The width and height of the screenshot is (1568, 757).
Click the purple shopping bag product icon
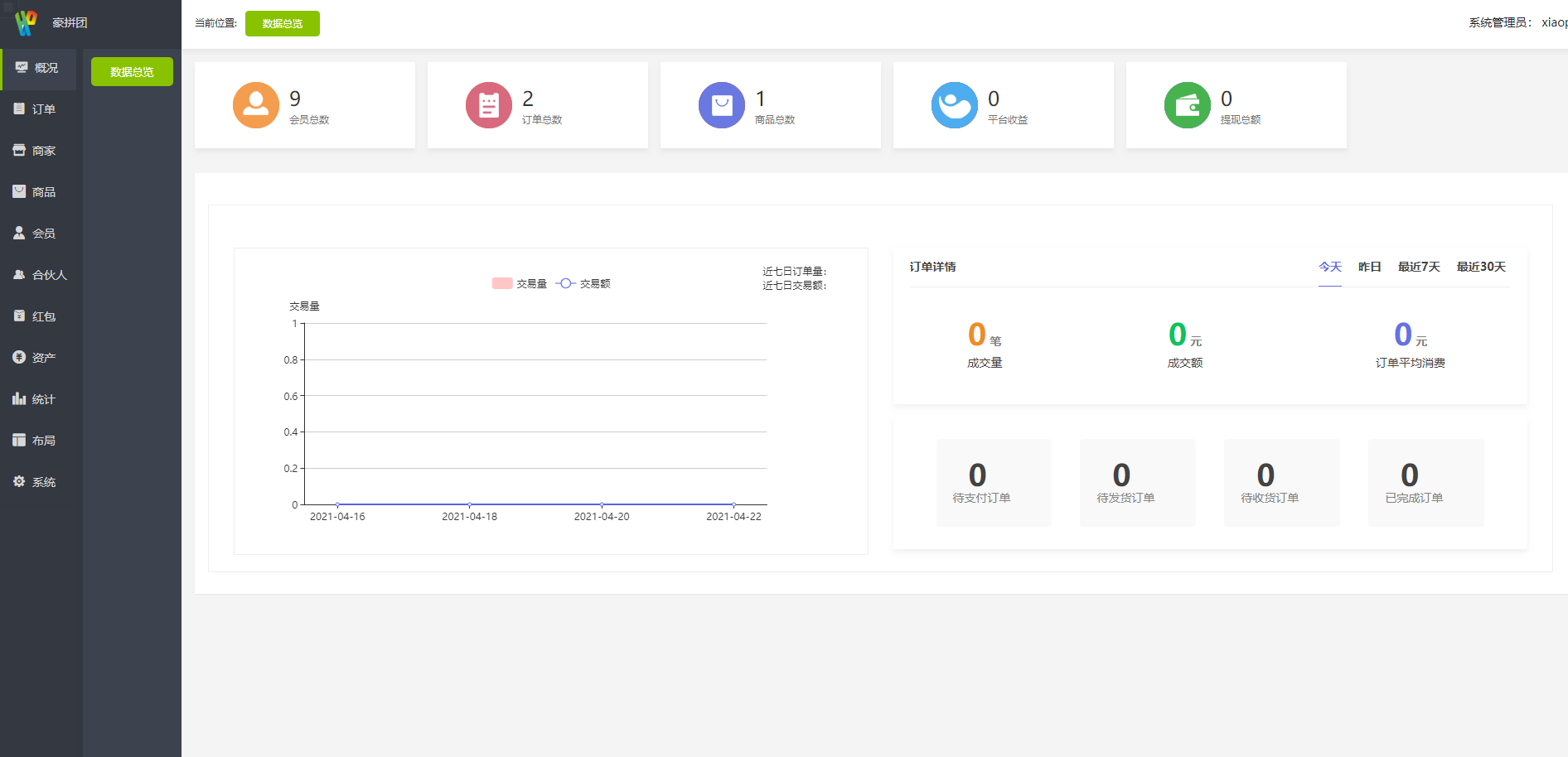[721, 105]
